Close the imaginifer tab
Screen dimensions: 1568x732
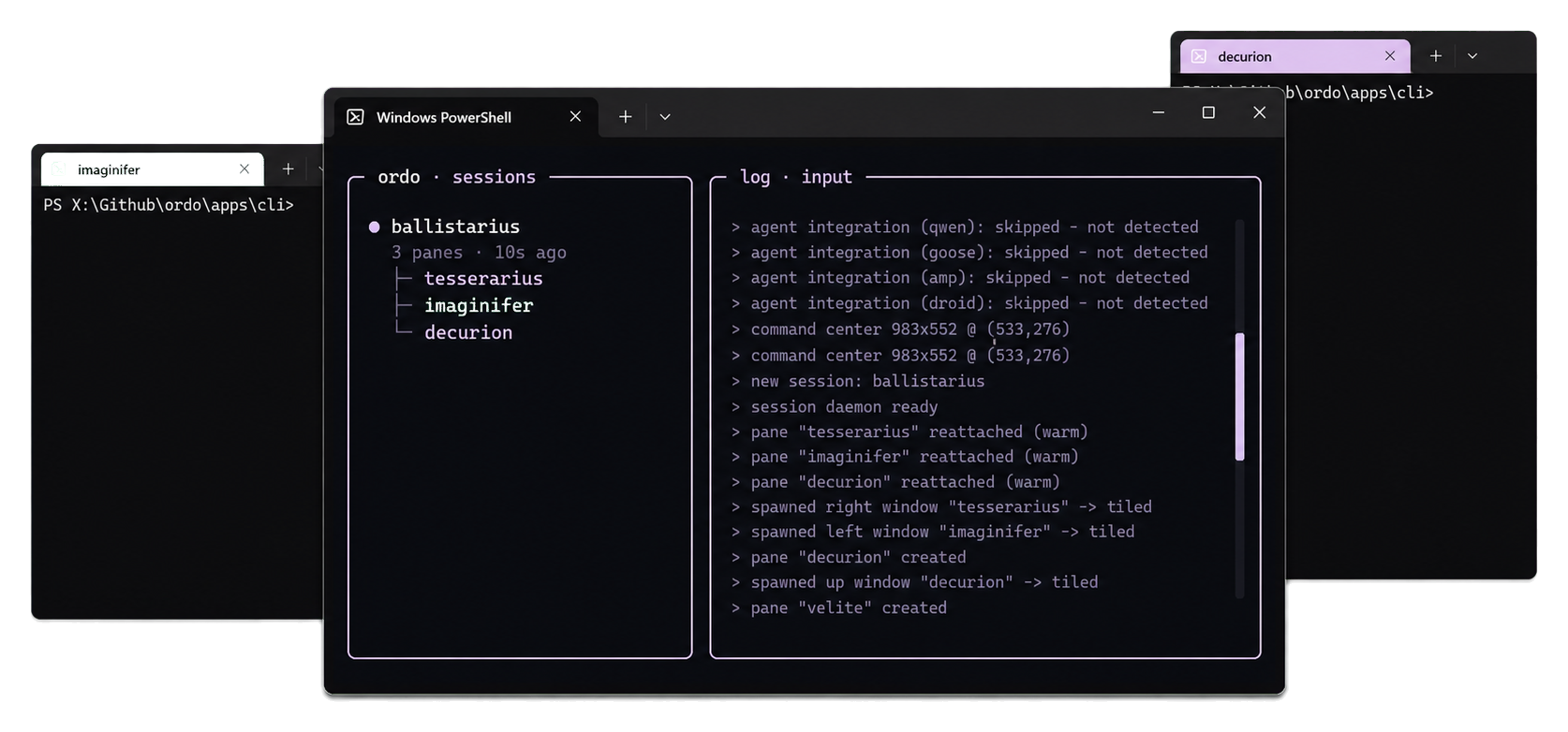244,168
